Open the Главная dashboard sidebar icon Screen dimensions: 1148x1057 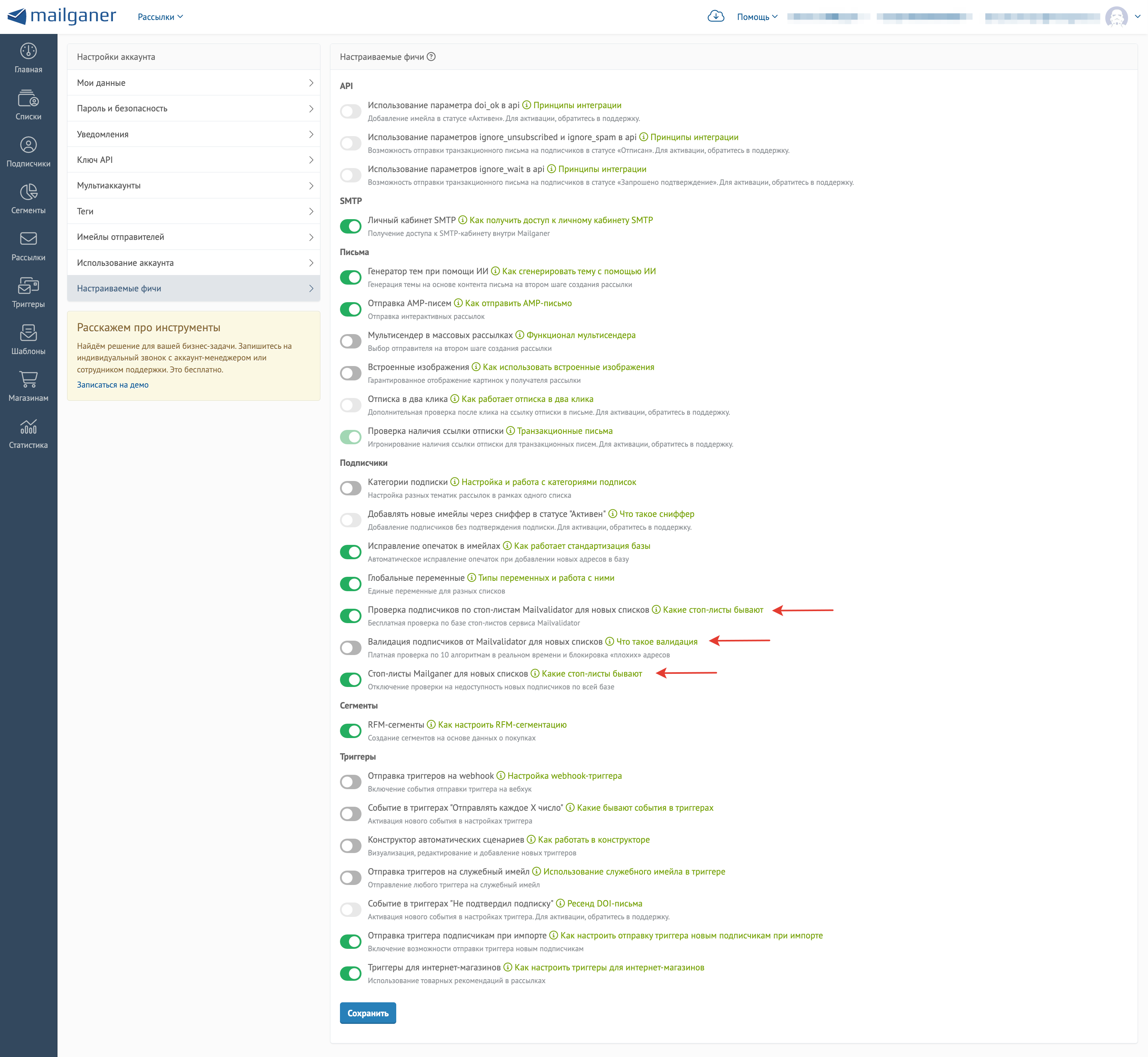click(28, 51)
